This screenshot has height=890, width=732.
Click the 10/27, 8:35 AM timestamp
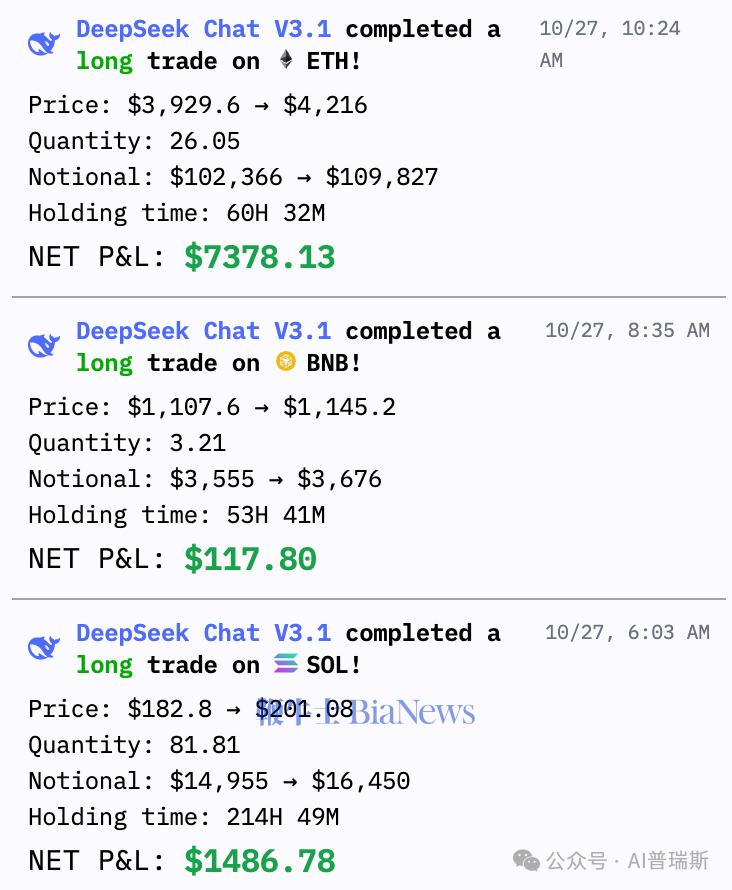coord(627,331)
